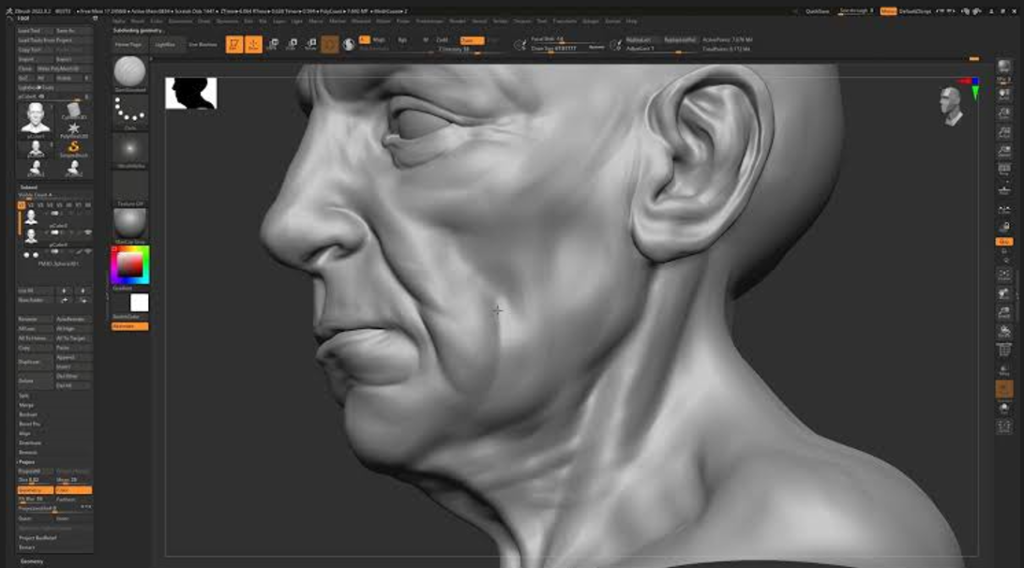Select the SimpleBrush tool icon
The width and height of the screenshot is (1024, 568).
[73, 148]
